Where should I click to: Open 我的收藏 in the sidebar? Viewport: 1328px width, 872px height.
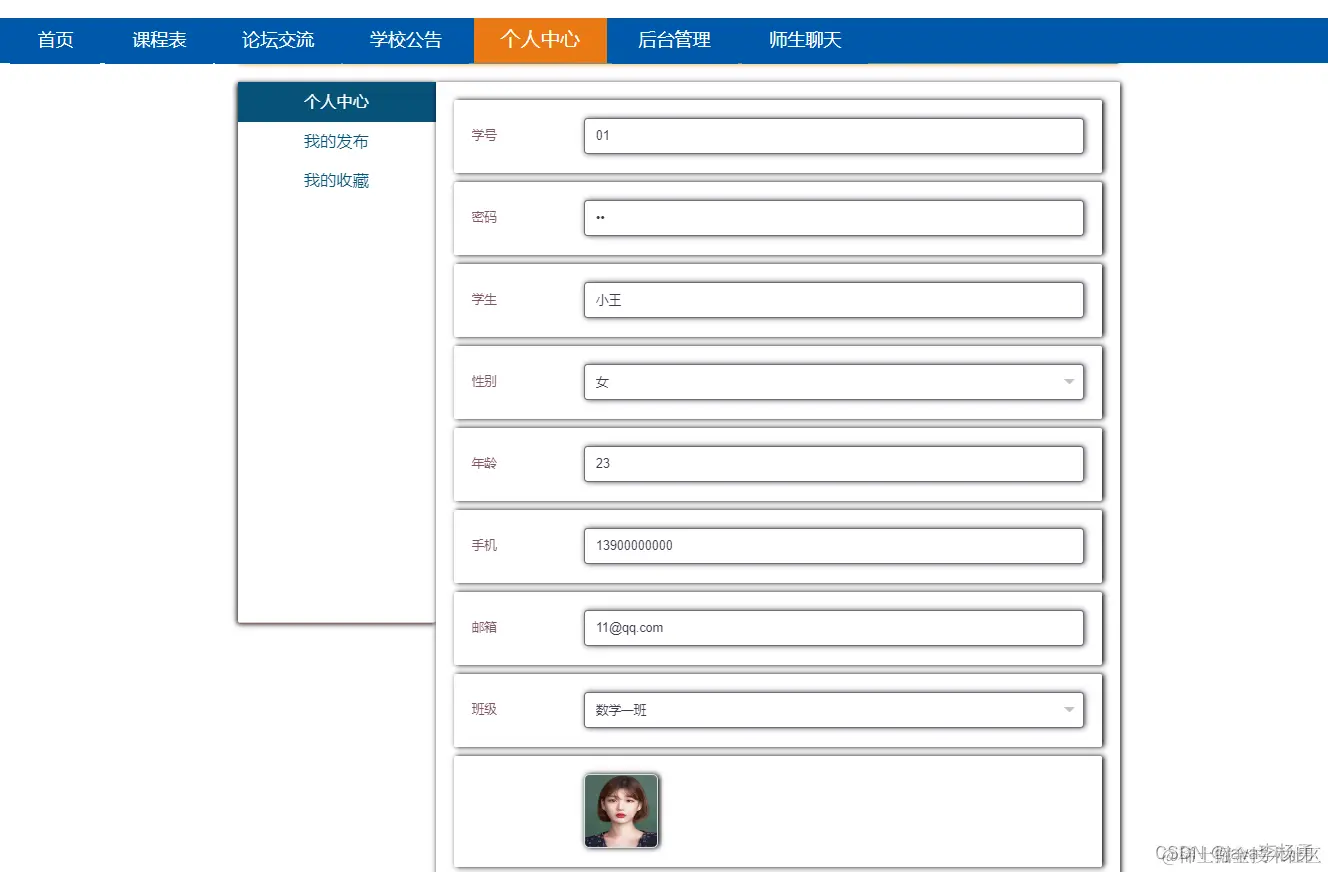click(x=337, y=180)
